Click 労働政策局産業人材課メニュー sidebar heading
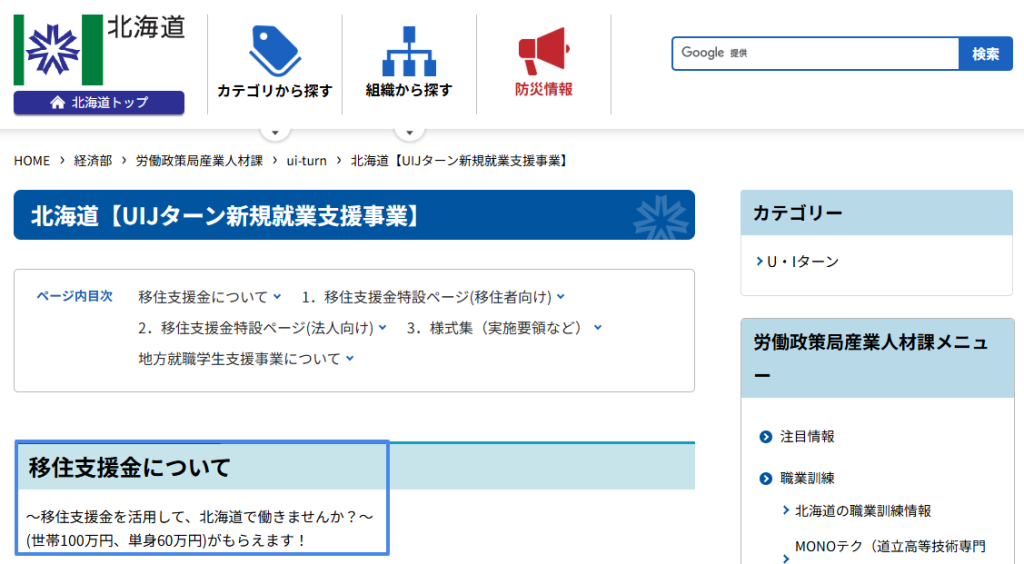 [876, 358]
